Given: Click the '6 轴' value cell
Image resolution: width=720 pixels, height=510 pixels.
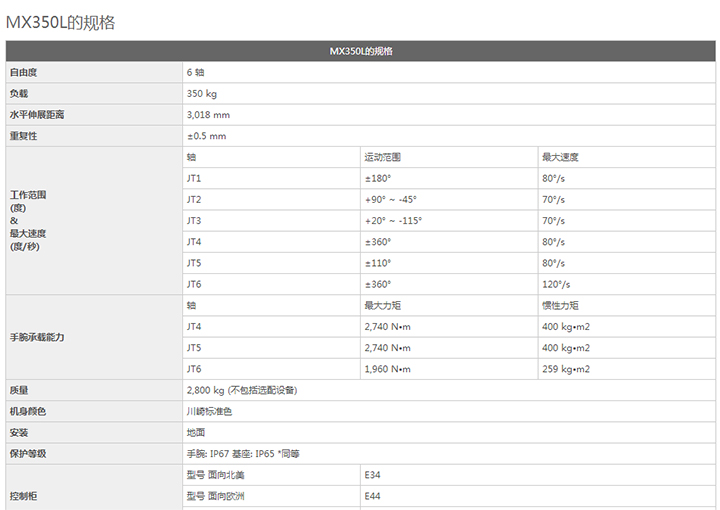Looking at the screenshot, I should (x=449, y=73).
